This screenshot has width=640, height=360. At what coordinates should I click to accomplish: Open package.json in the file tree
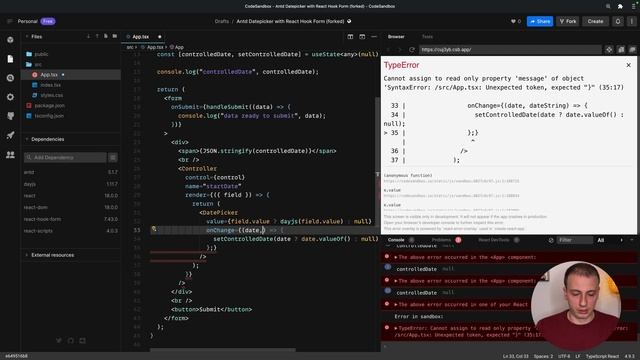[x=49, y=106]
